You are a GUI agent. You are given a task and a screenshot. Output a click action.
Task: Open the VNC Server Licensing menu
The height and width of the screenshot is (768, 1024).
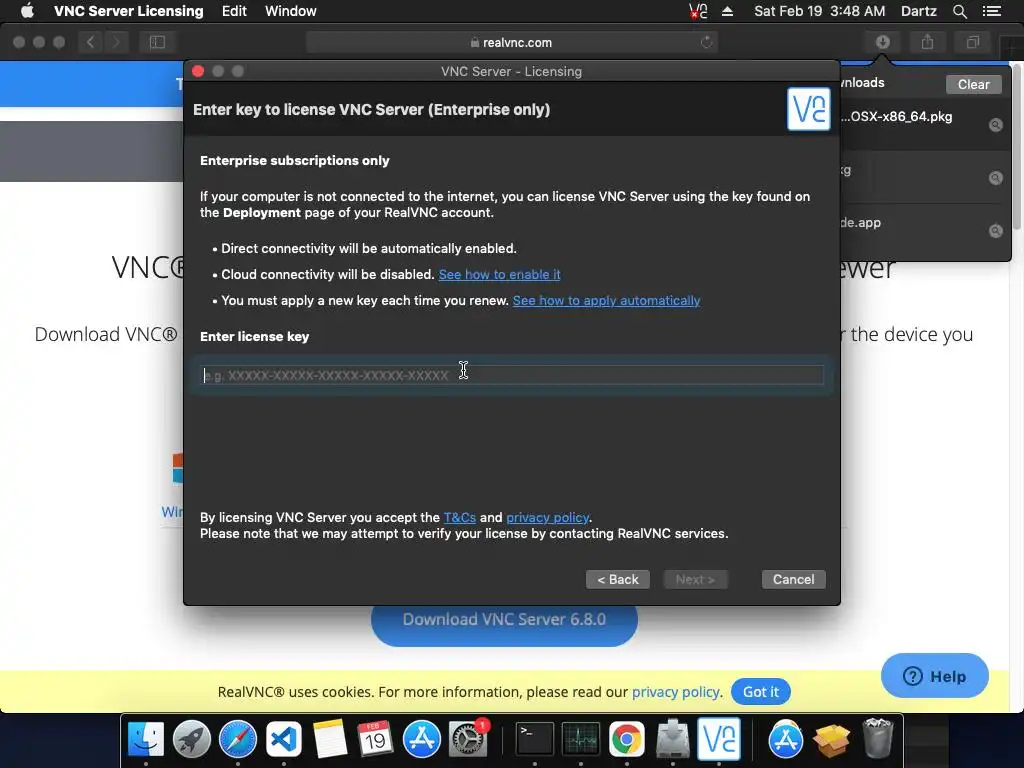coord(129,11)
